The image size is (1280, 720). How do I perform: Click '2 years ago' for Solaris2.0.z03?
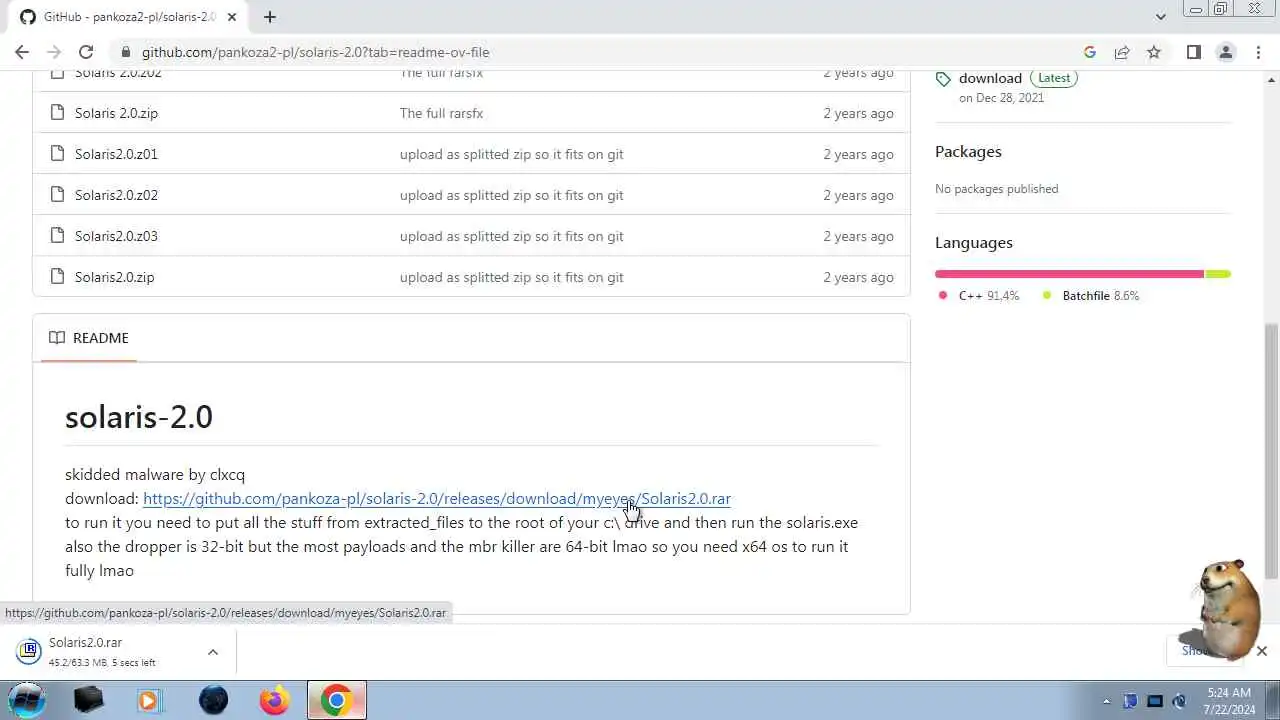click(858, 236)
